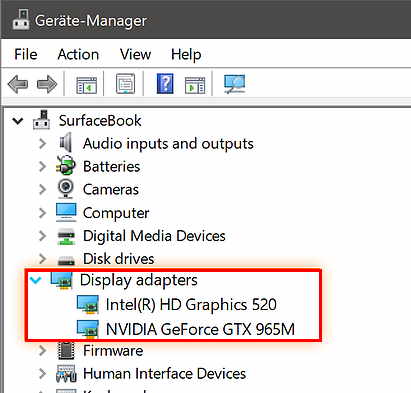Click the Batteries category icon
The height and width of the screenshot is (393, 411).
(66, 166)
